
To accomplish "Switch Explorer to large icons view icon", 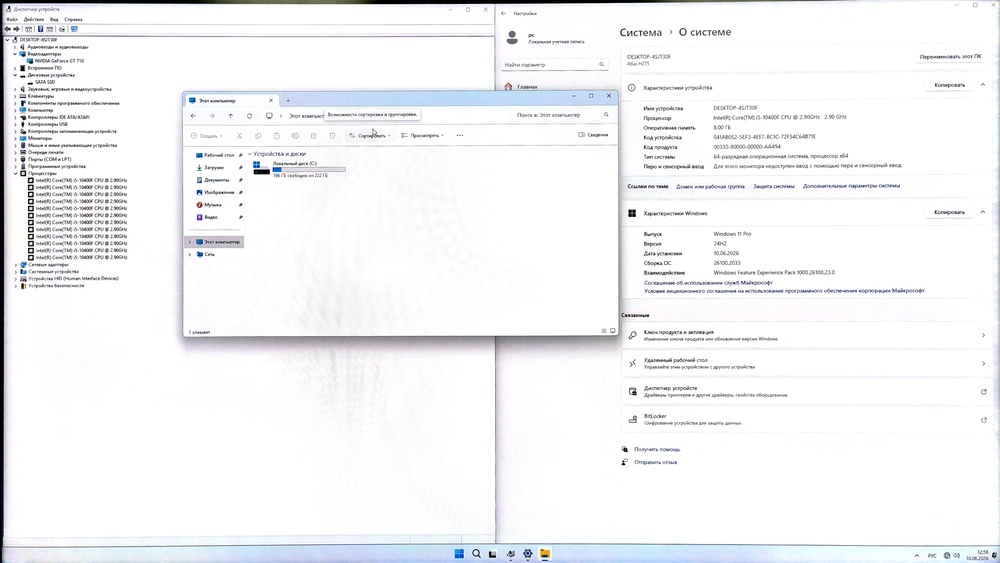I will (613, 331).
